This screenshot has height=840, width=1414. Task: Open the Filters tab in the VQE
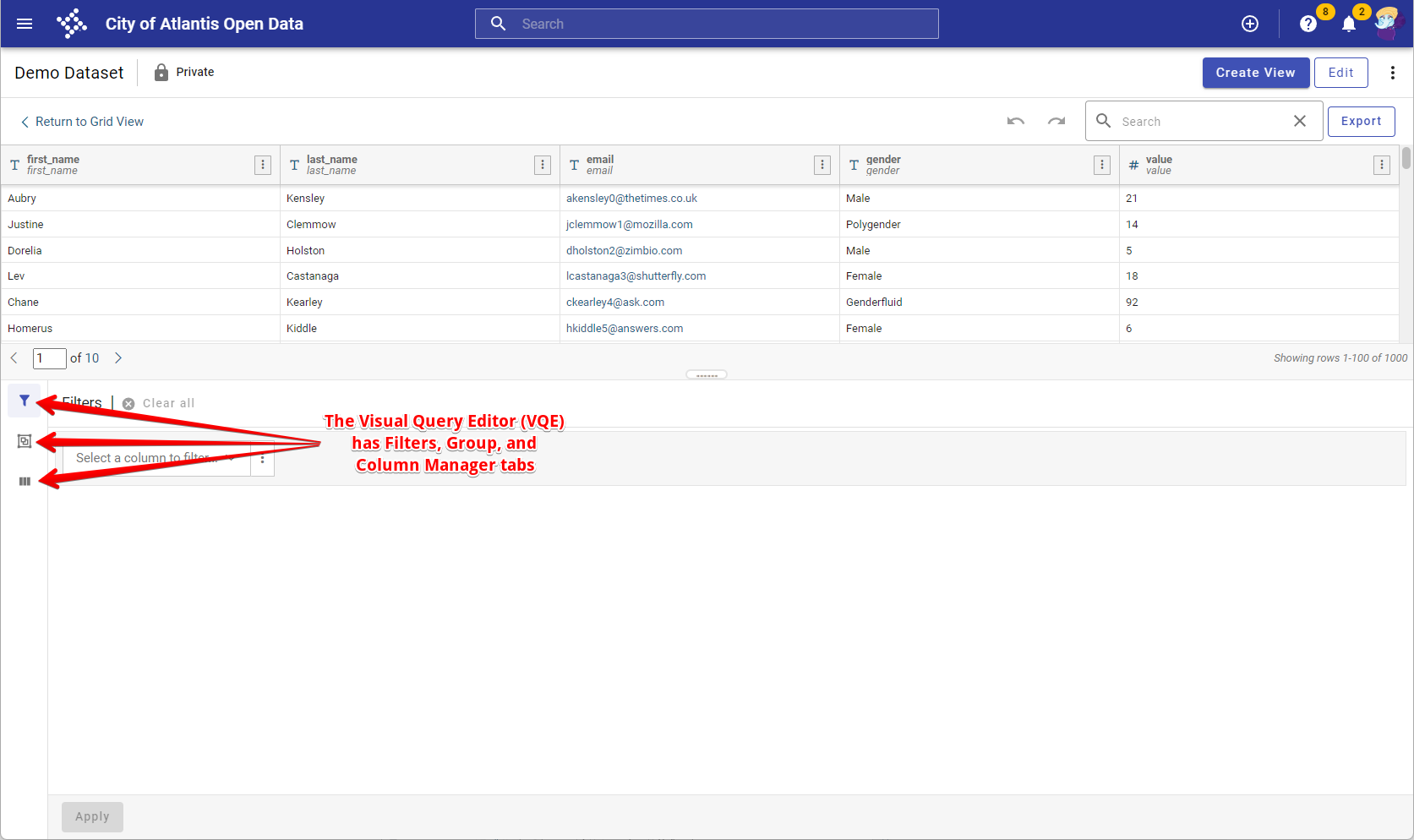coord(24,400)
